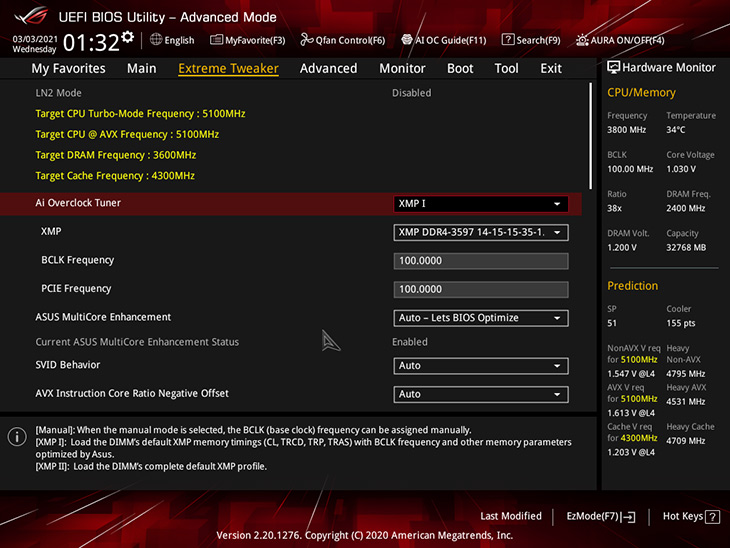730x548 pixels.
Task: Click Target Cache Frequency 4300MHz text
Action: click(x=115, y=176)
